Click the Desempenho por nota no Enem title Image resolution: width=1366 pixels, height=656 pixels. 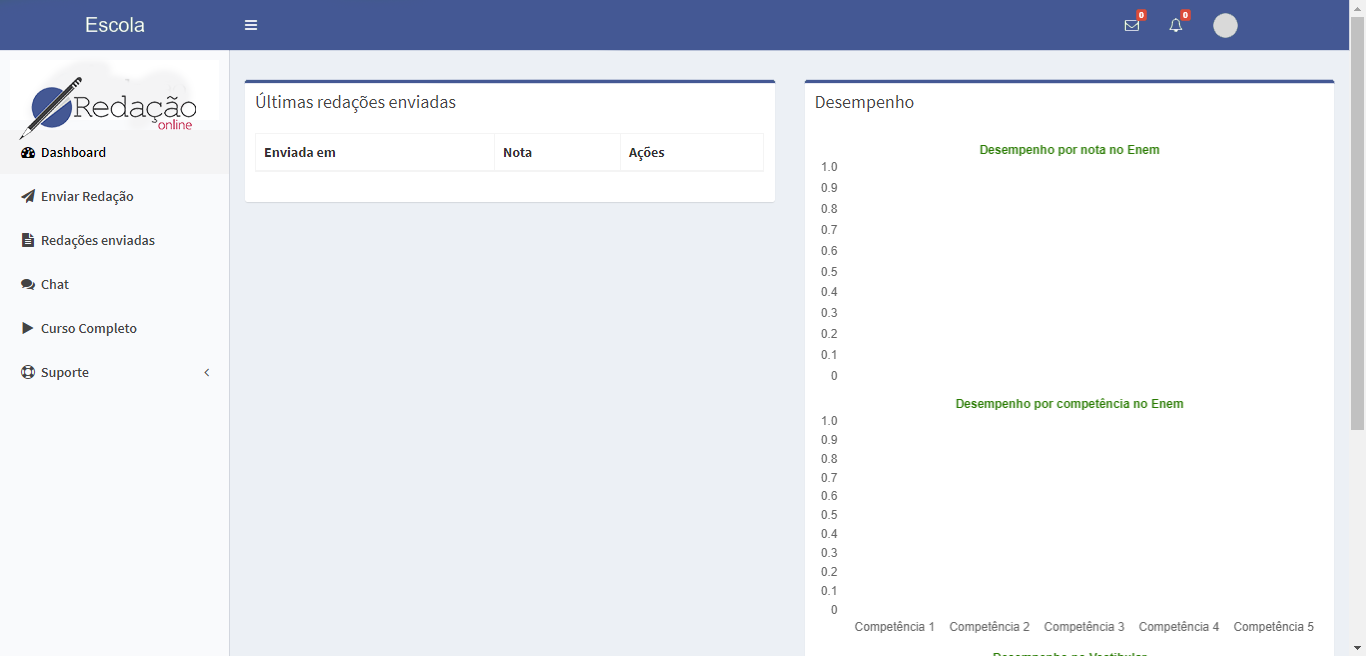[1069, 150]
